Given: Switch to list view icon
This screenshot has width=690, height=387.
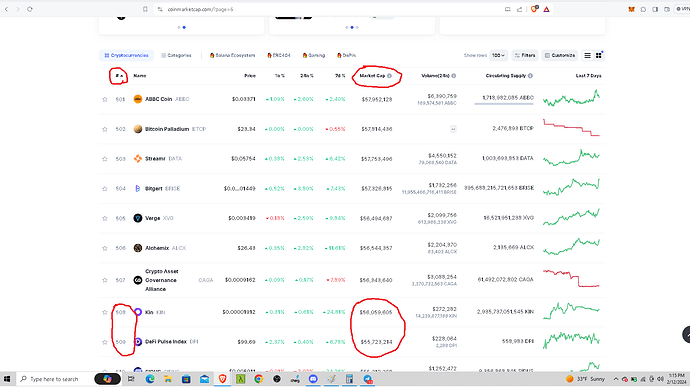Looking at the screenshot, I should 587,55.
